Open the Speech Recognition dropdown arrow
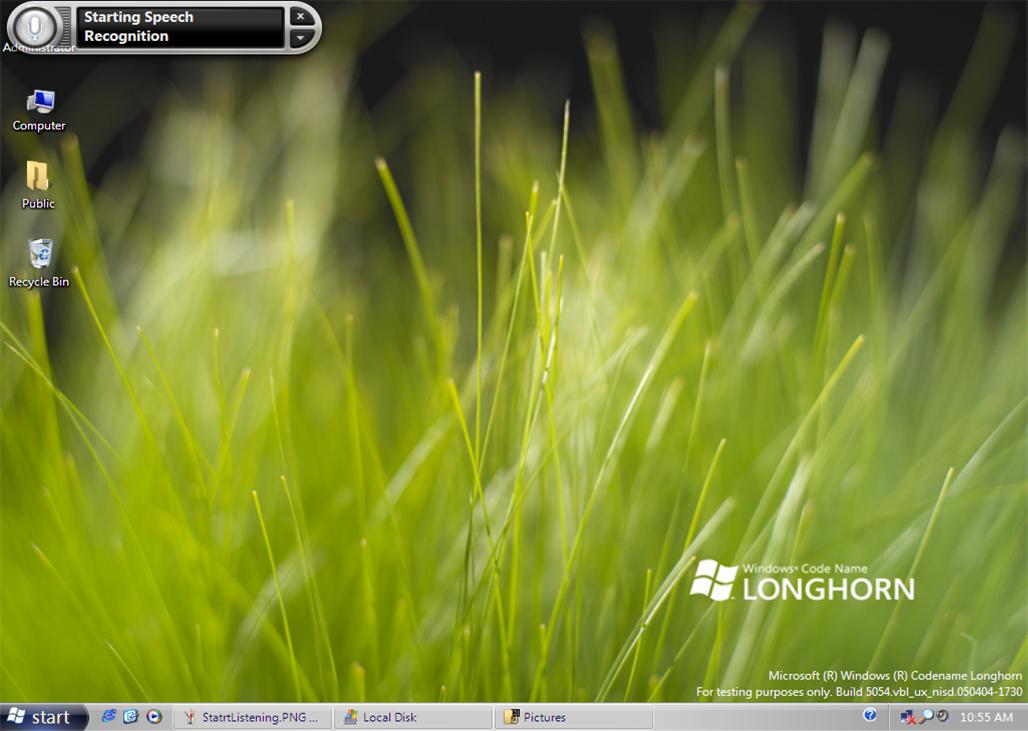Screen dimensions: 1028x731 click(x=301, y=38)
